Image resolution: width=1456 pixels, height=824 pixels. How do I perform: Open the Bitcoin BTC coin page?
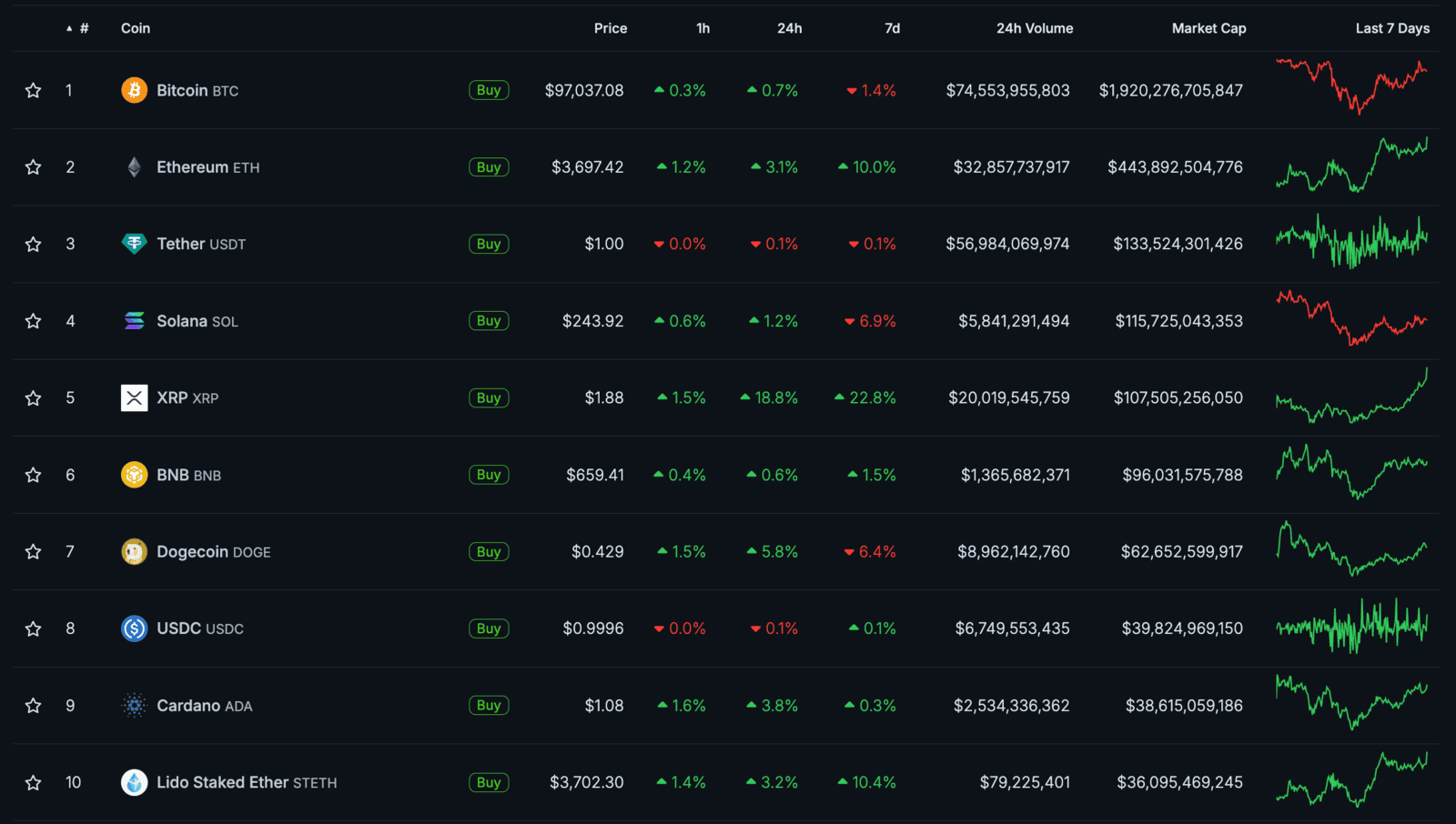tap(197, 90)
